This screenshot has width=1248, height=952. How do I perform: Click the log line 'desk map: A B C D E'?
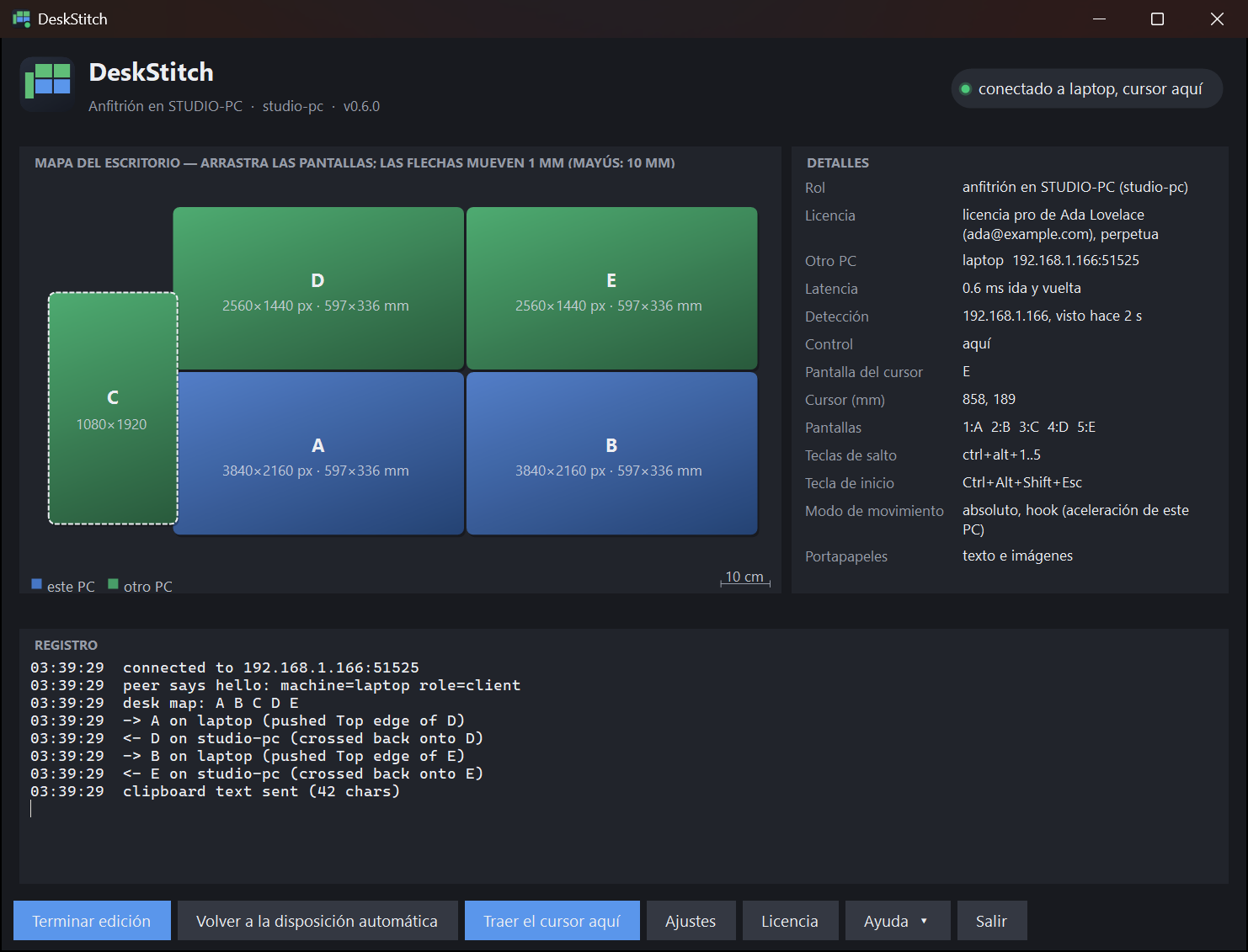[x=165, y=703]
